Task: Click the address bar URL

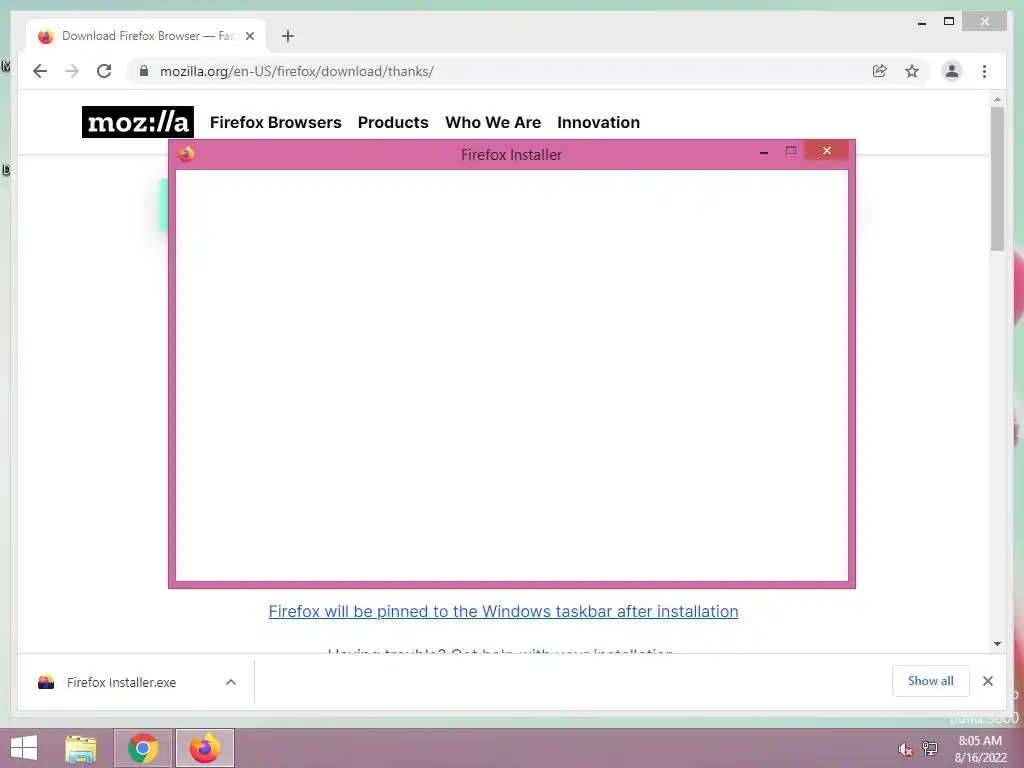Action: click(296, 71)
